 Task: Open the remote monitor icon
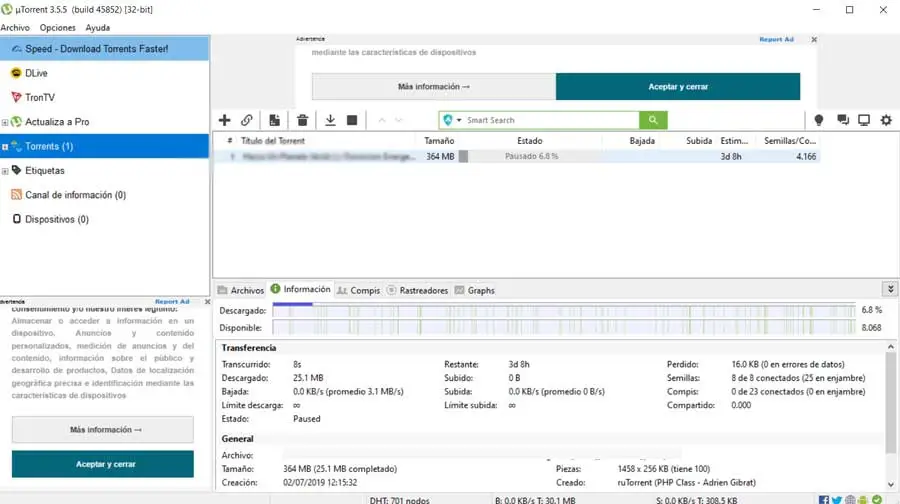tap(864, 120)
